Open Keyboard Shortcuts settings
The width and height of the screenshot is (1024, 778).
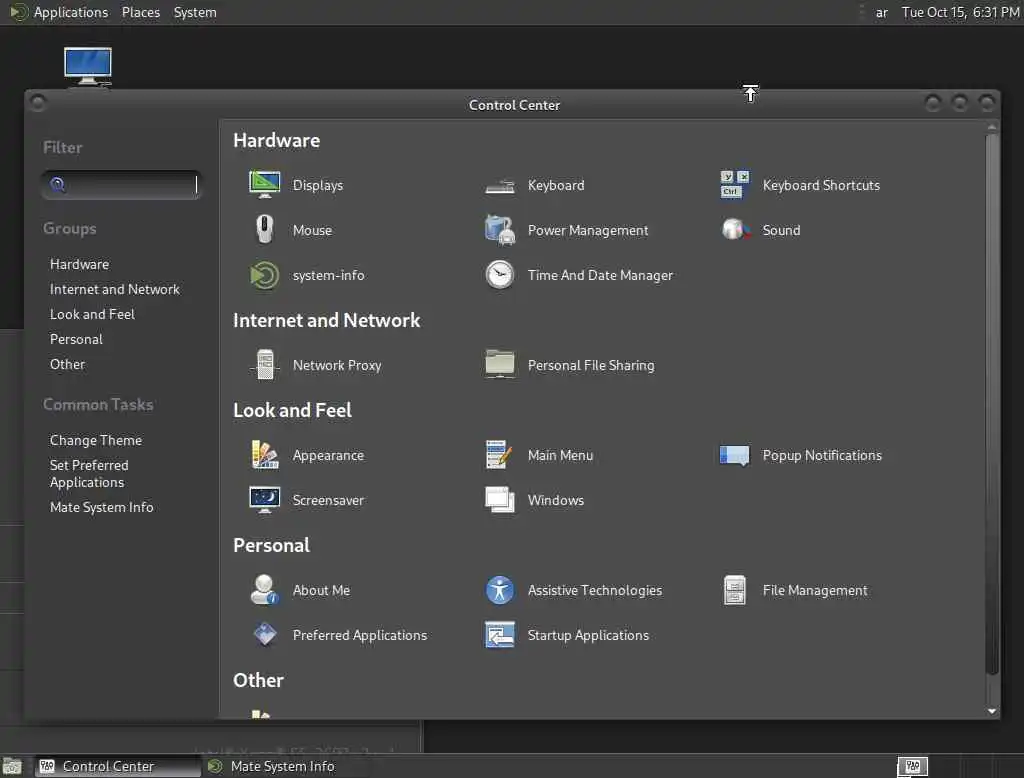pyautogui.click(x=735, y=185)
